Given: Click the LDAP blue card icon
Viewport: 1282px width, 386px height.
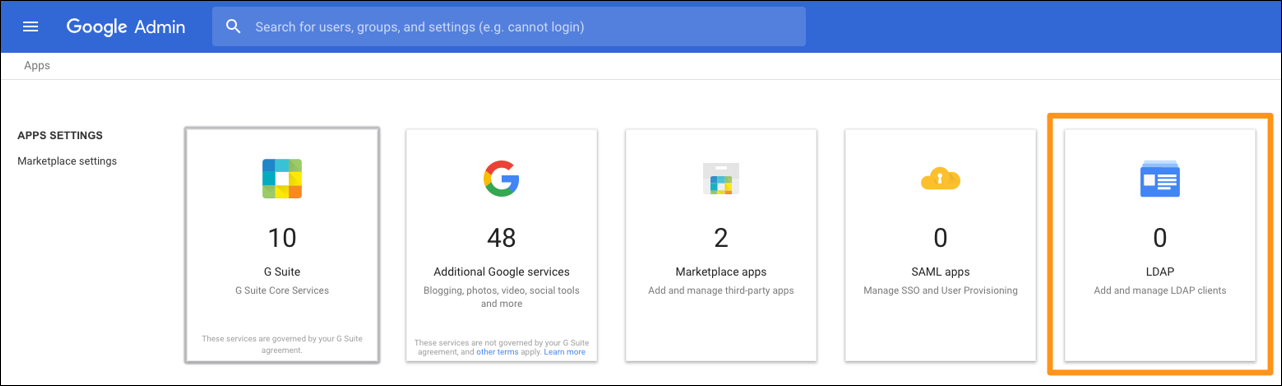Looking at the screenshot, I should [1160, 180].
